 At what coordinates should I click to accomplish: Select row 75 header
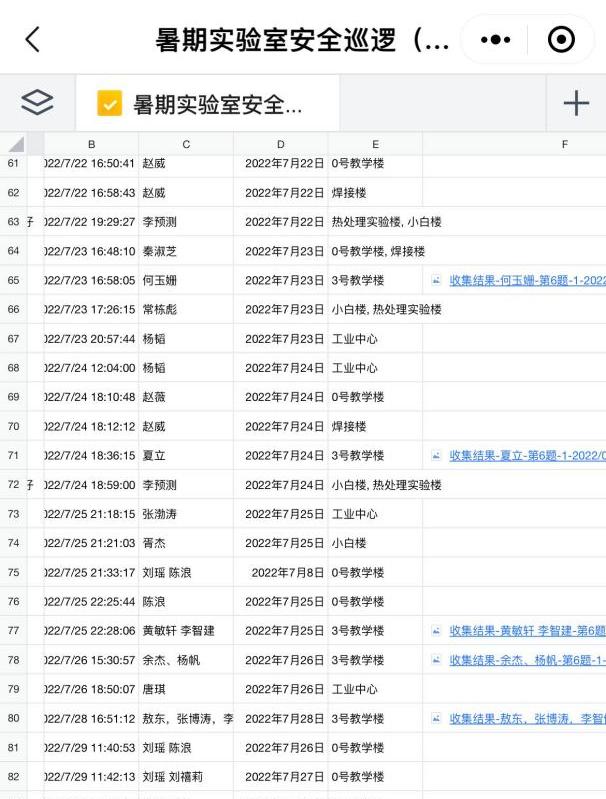[x=14, y=572]
